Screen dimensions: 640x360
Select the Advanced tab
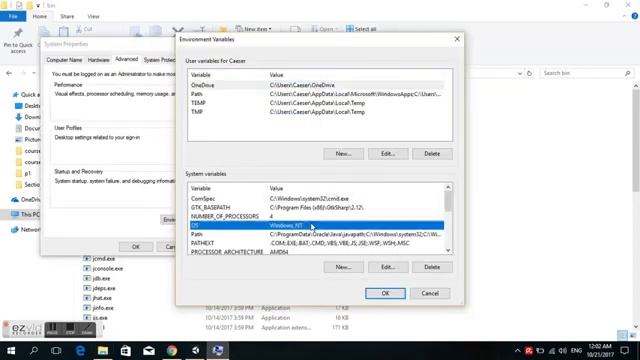click(127, 59)
